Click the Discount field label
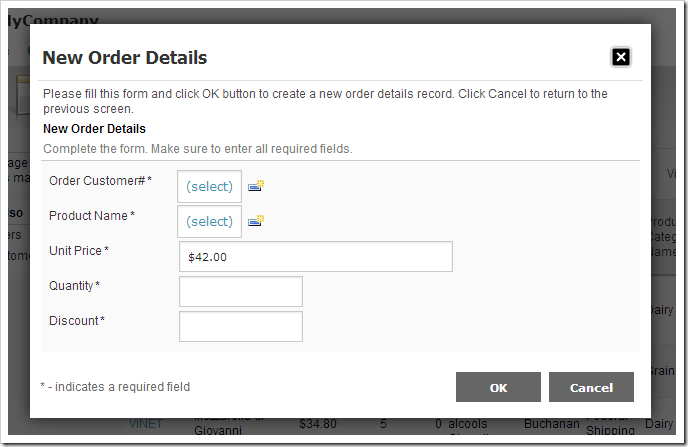 coord(74,320)
